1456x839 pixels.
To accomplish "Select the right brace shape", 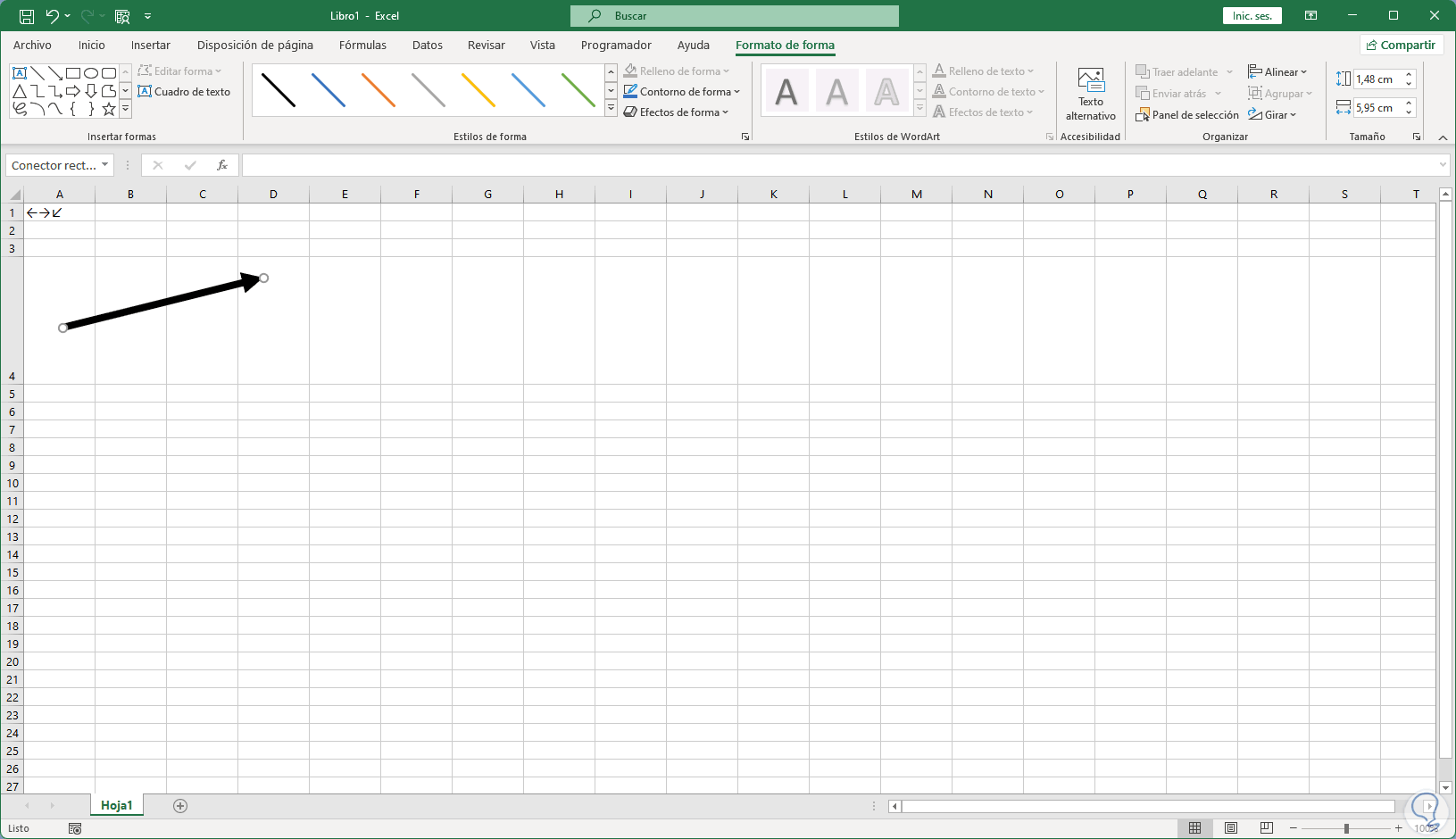I will coord(91,109).
